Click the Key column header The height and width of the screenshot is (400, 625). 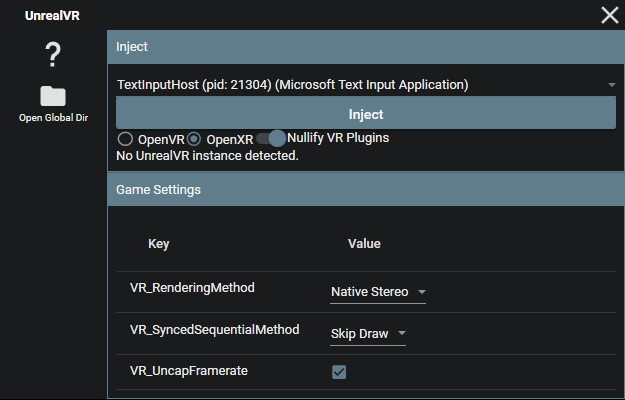[x=159, y=244]
